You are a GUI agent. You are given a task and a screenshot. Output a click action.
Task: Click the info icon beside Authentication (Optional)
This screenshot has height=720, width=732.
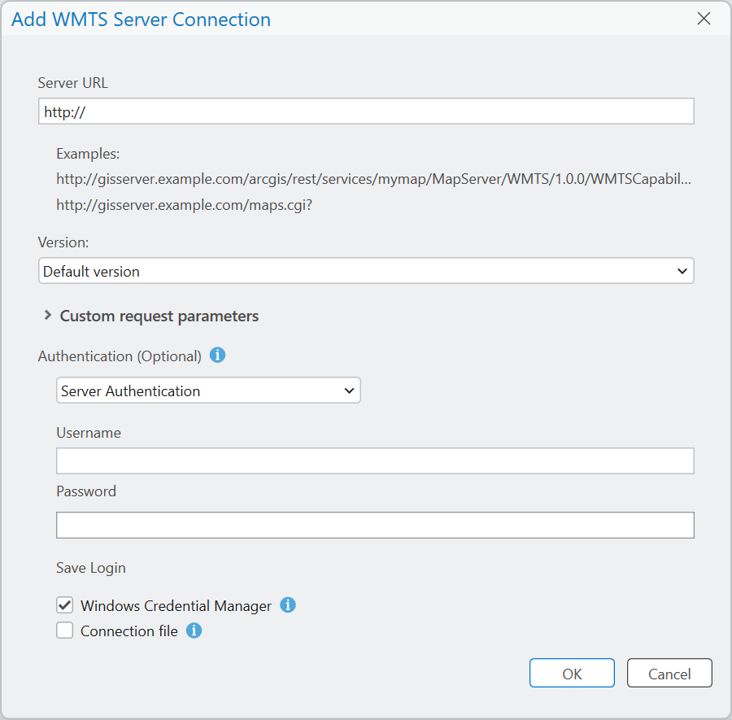click(218, 355)
